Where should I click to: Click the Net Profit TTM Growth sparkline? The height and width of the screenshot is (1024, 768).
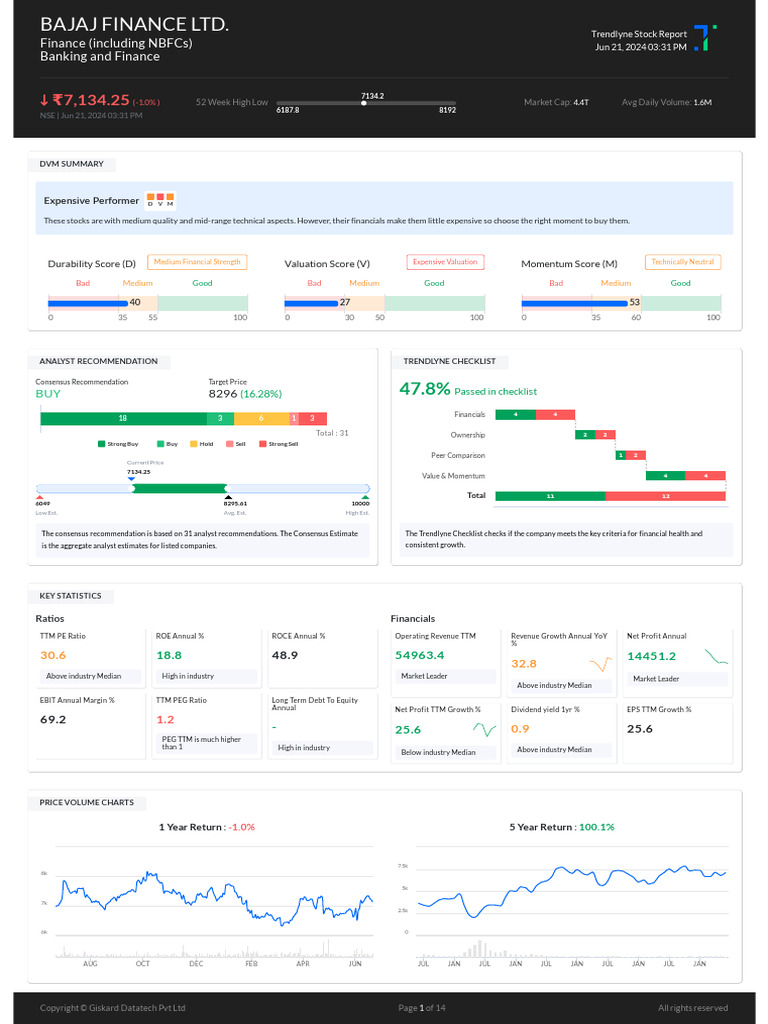[x=484, y=730]
